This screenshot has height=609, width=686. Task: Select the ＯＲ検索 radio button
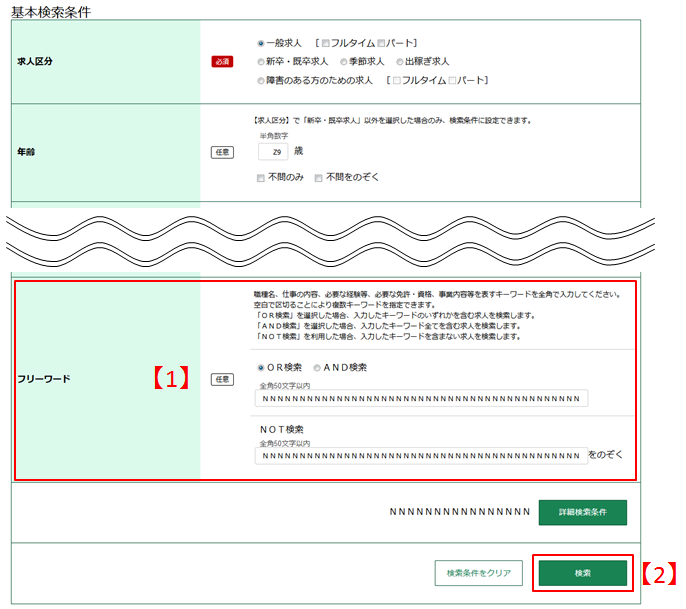[x=261, y=368]
